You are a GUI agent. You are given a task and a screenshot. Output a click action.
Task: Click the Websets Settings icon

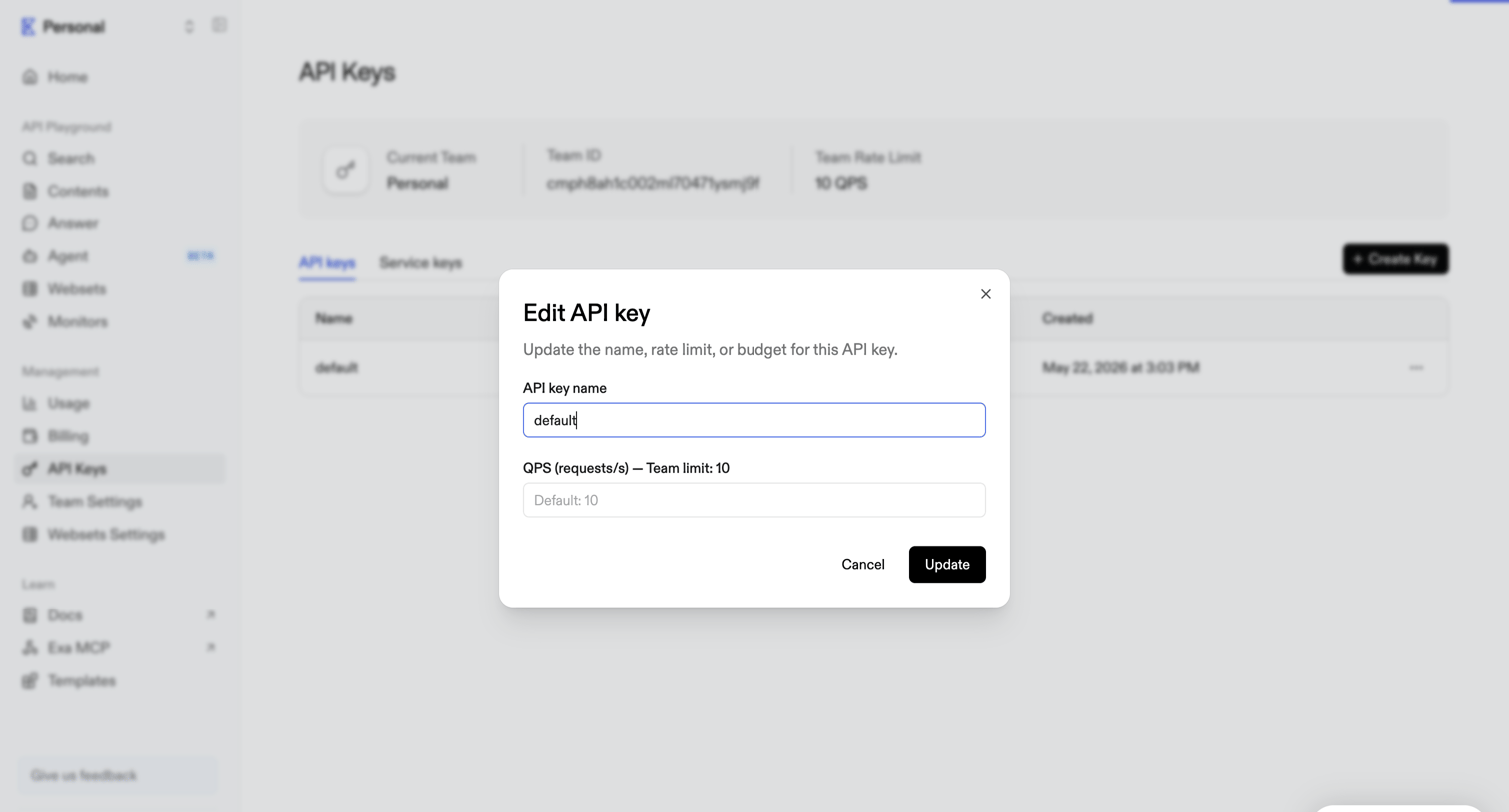pos(30,535)
